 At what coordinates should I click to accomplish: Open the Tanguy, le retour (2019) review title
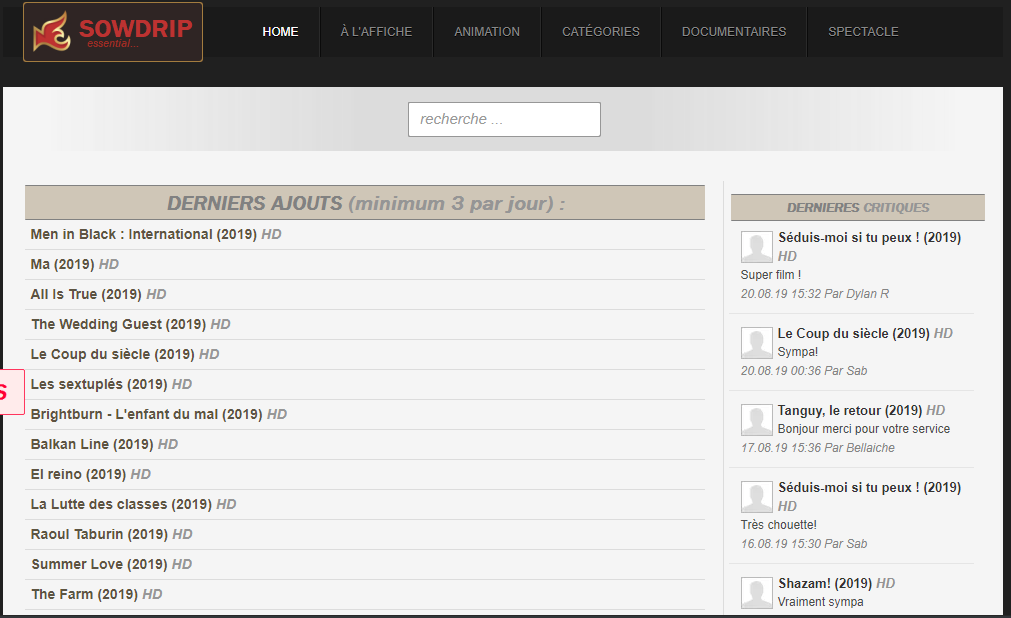850,410
